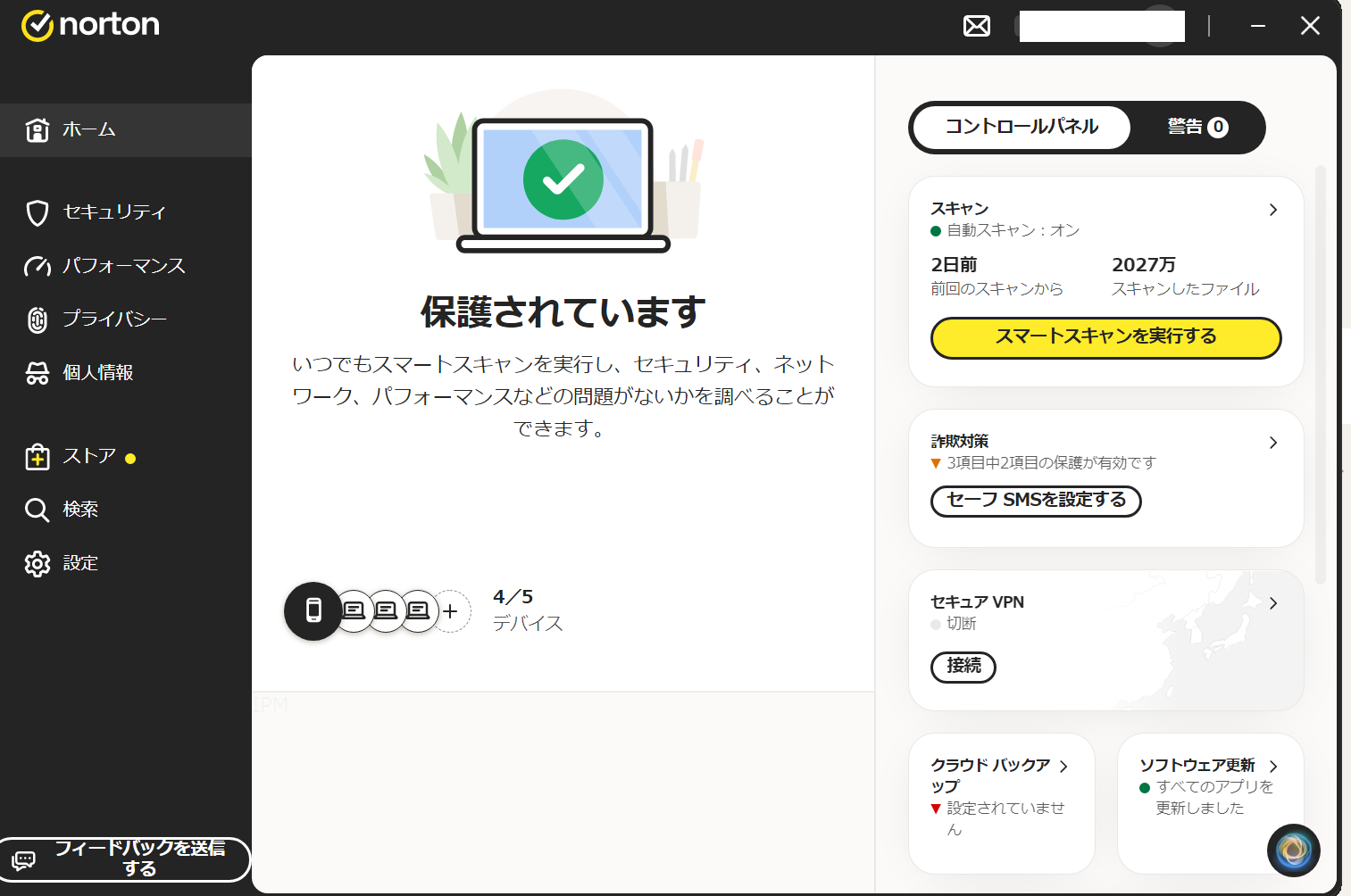Open ストア menu item
This screenshot has width=1351, height=896.
126,456
